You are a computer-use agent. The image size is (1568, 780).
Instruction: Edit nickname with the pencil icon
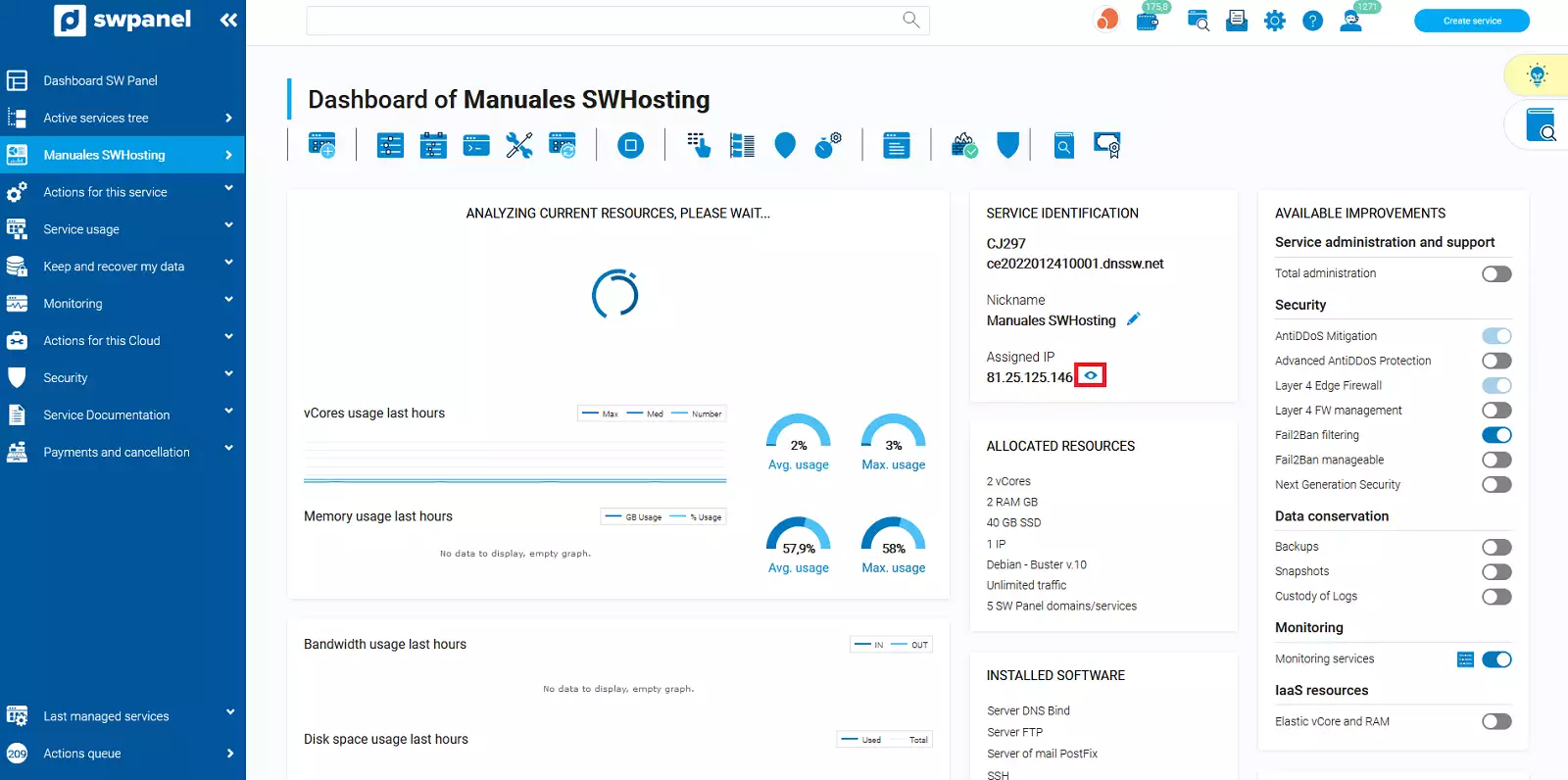(x=1134, y=319)
